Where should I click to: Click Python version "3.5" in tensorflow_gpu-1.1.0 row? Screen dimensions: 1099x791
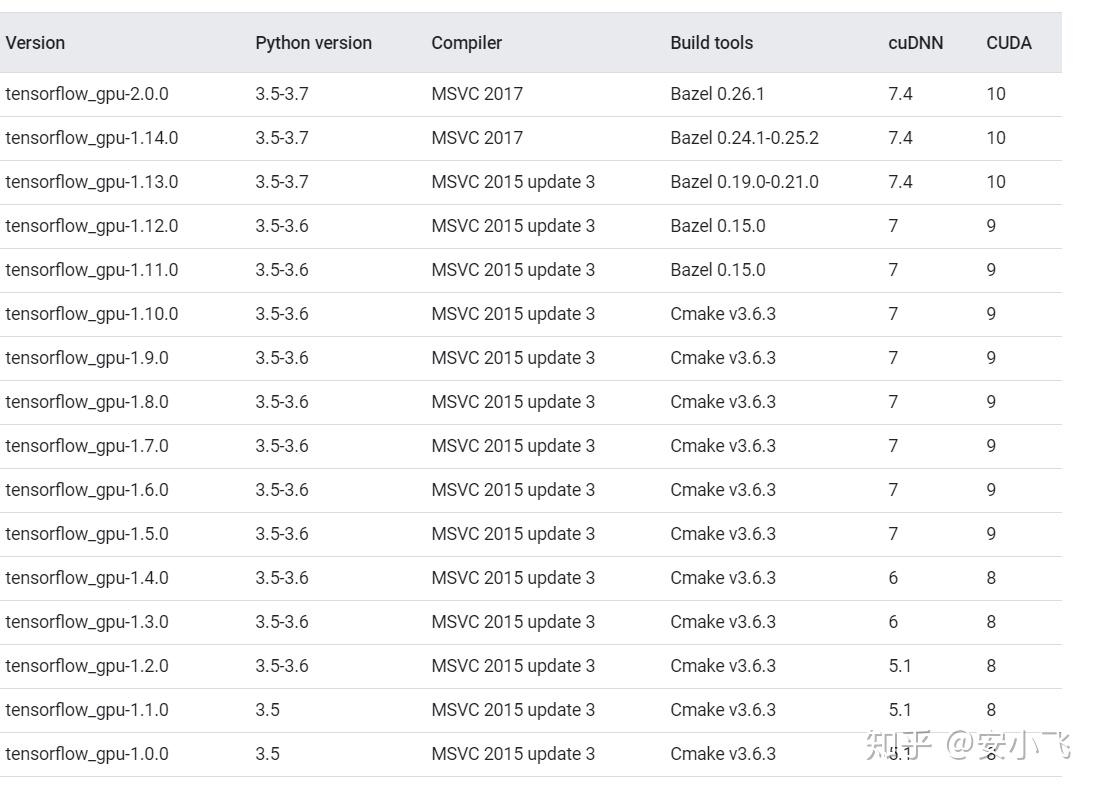[x=267, y=710]
